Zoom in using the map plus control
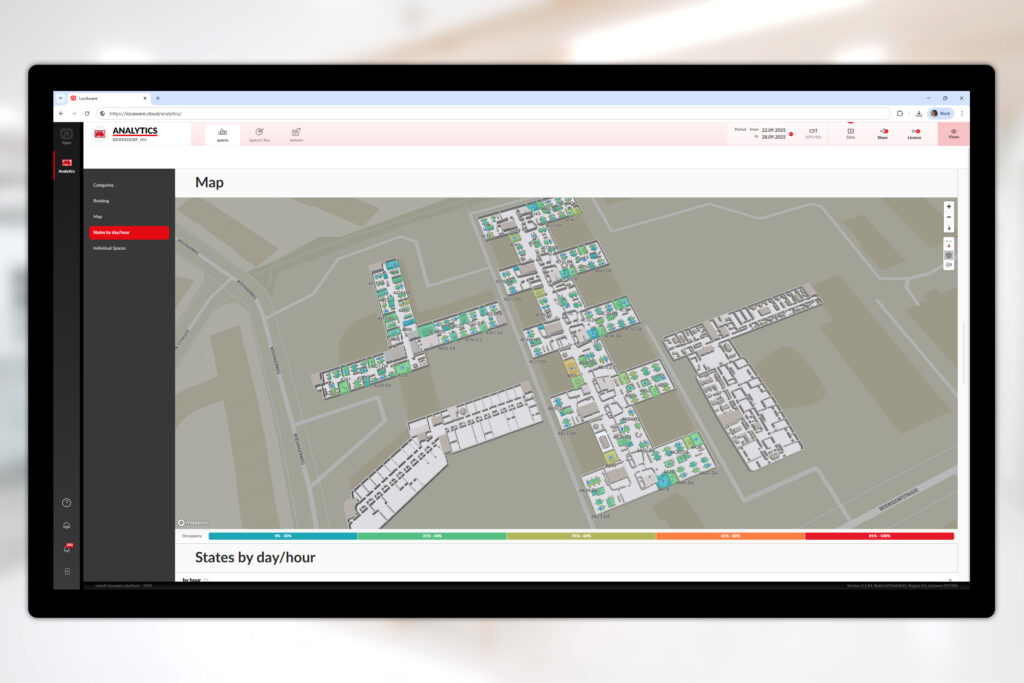Image resolution: width=1024 pixels, height=683 pixels. tap(948, 207)
